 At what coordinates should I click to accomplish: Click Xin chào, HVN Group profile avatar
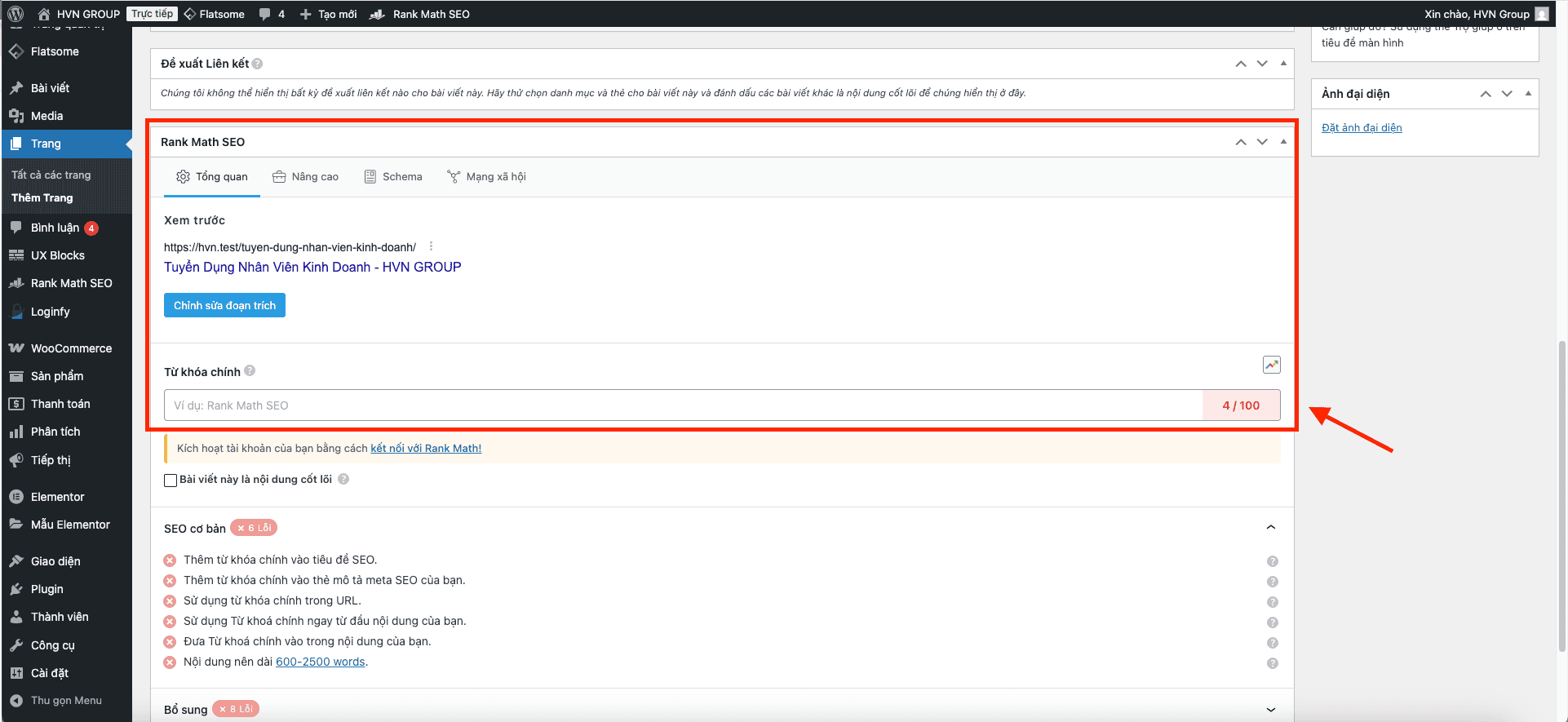click(1541, 14)
